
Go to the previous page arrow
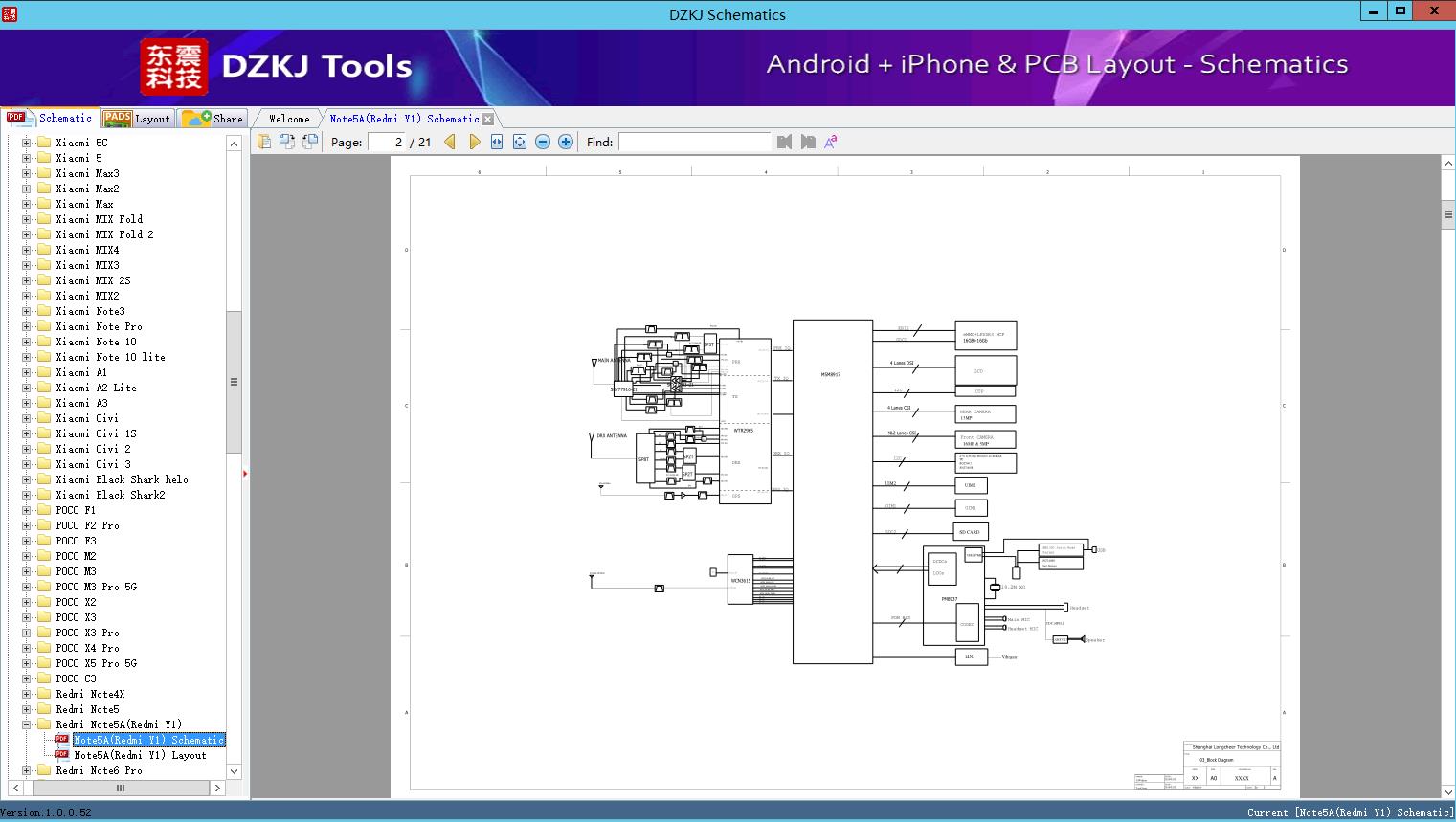coord(450,142)
